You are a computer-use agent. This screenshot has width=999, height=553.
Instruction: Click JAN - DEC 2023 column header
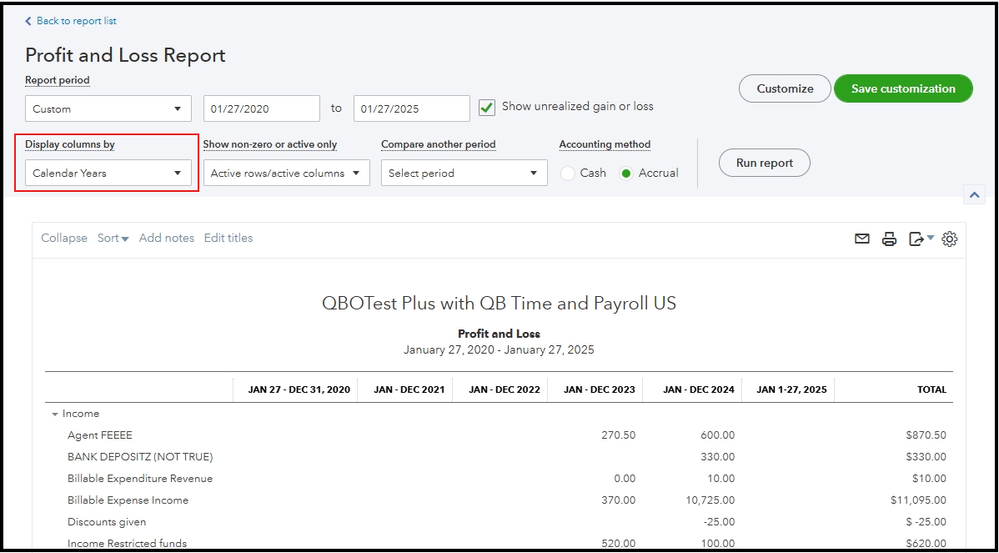point(599,390)
